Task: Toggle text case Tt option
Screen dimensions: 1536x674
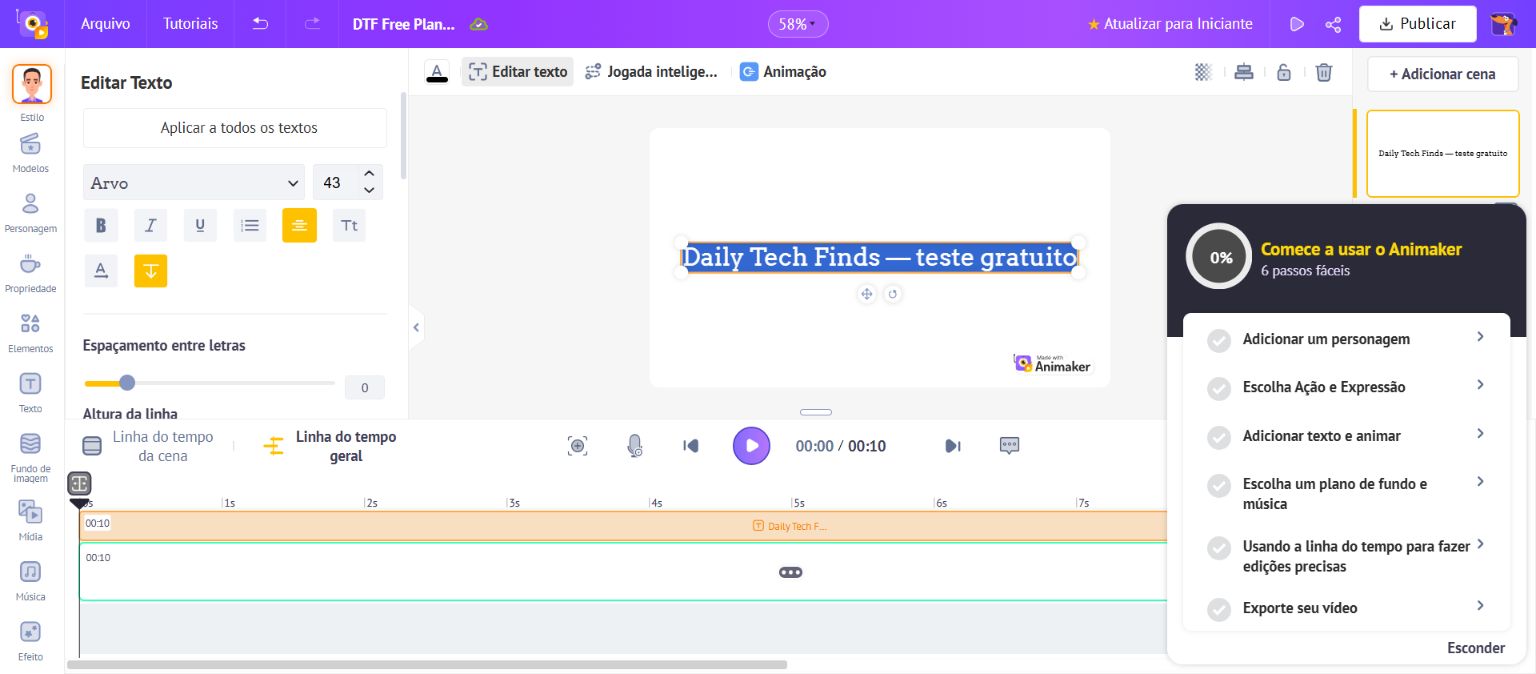Action: (x=349, y=225)
